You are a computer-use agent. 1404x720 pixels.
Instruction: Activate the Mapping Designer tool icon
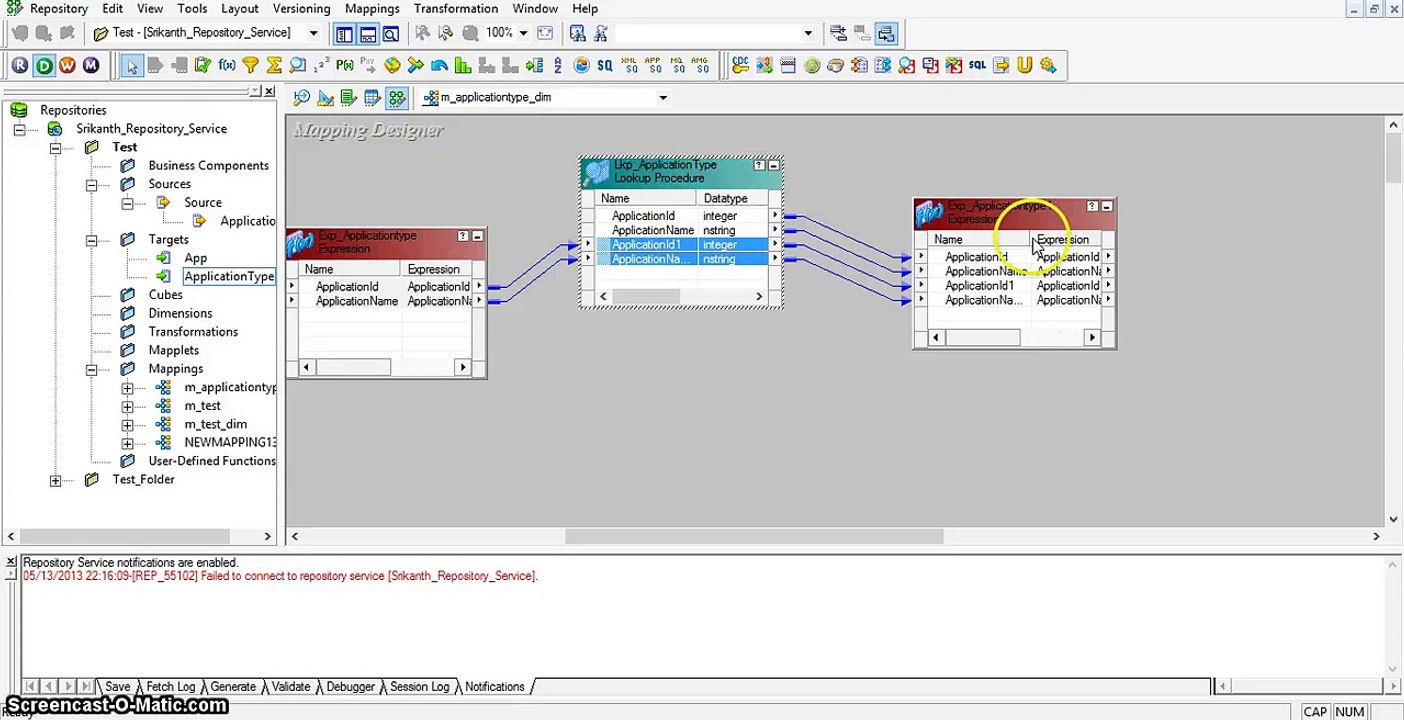397,97
